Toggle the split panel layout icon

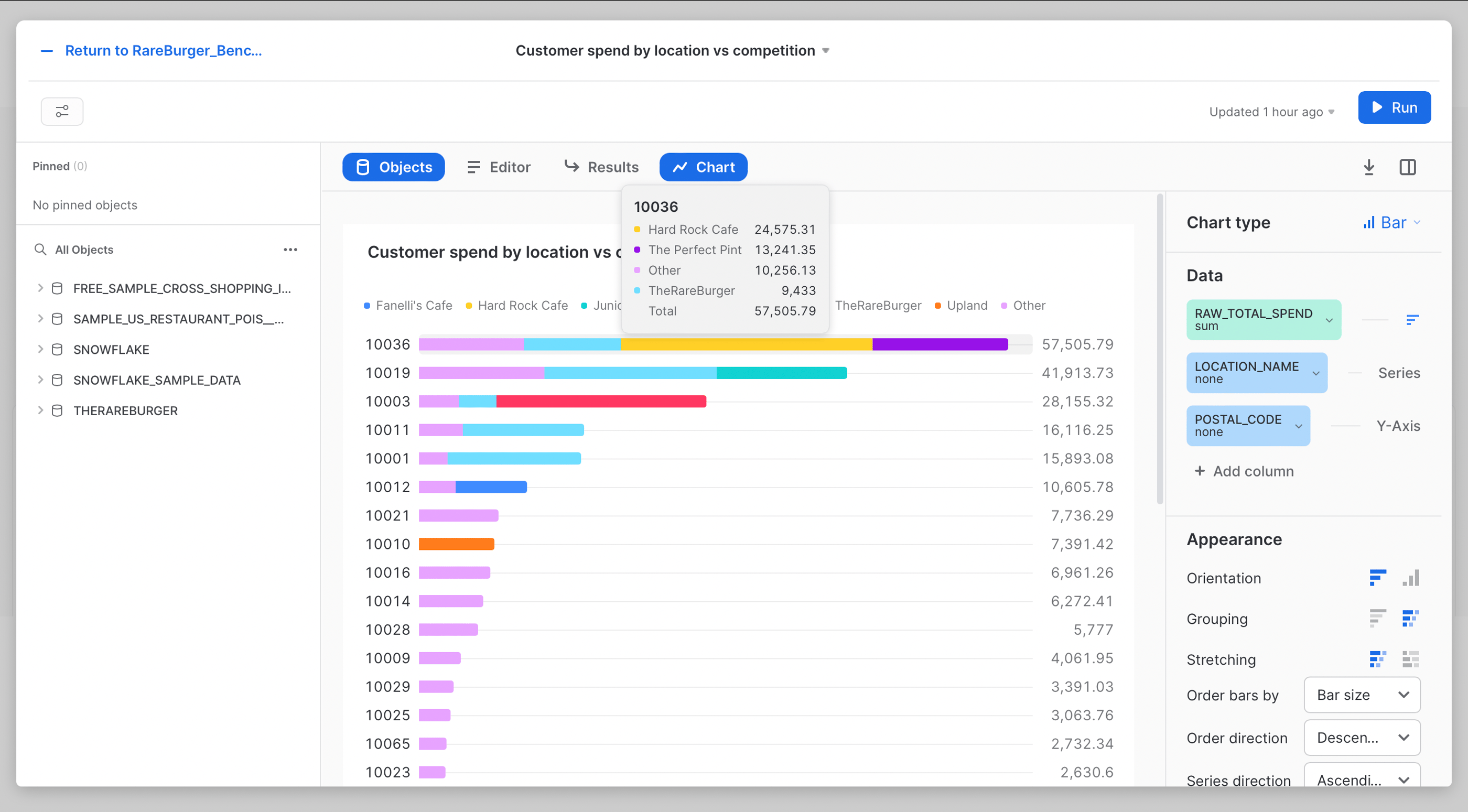[x=1407, y=167]
